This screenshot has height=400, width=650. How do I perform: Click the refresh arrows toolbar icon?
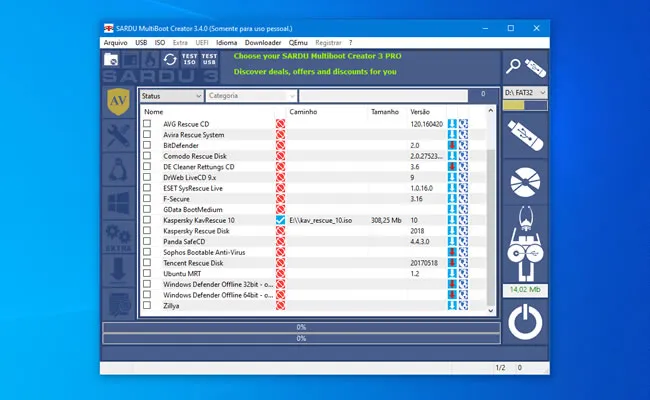tap(170, 60)
